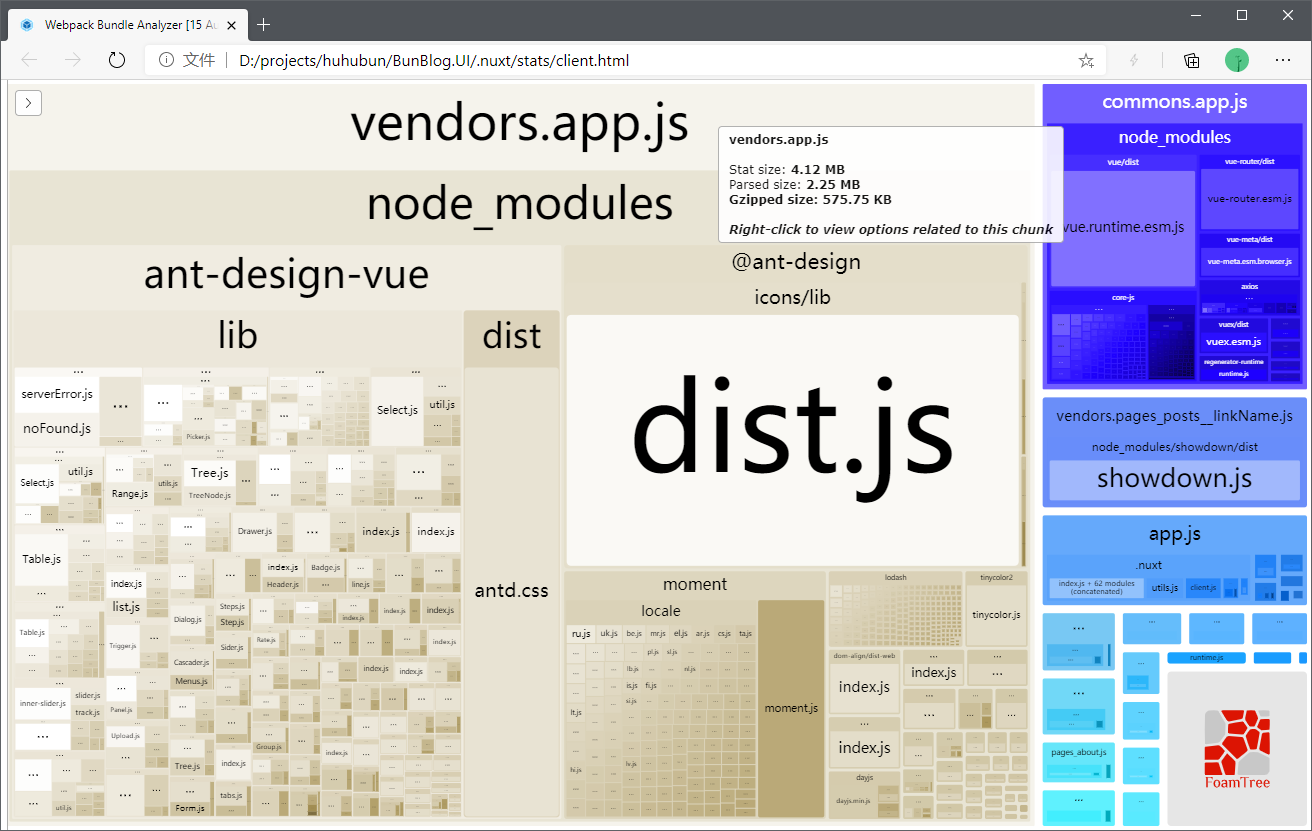
Task: Add the stats page to favorites
Action: click(x=1085, y=60)
